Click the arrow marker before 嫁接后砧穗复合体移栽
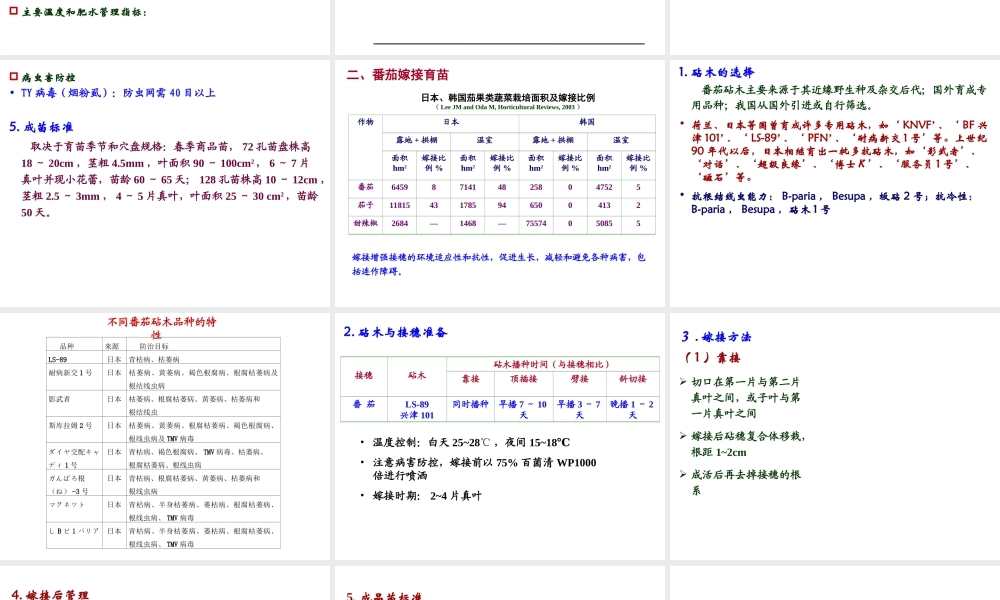The image size is (1000, 600). 683,435
